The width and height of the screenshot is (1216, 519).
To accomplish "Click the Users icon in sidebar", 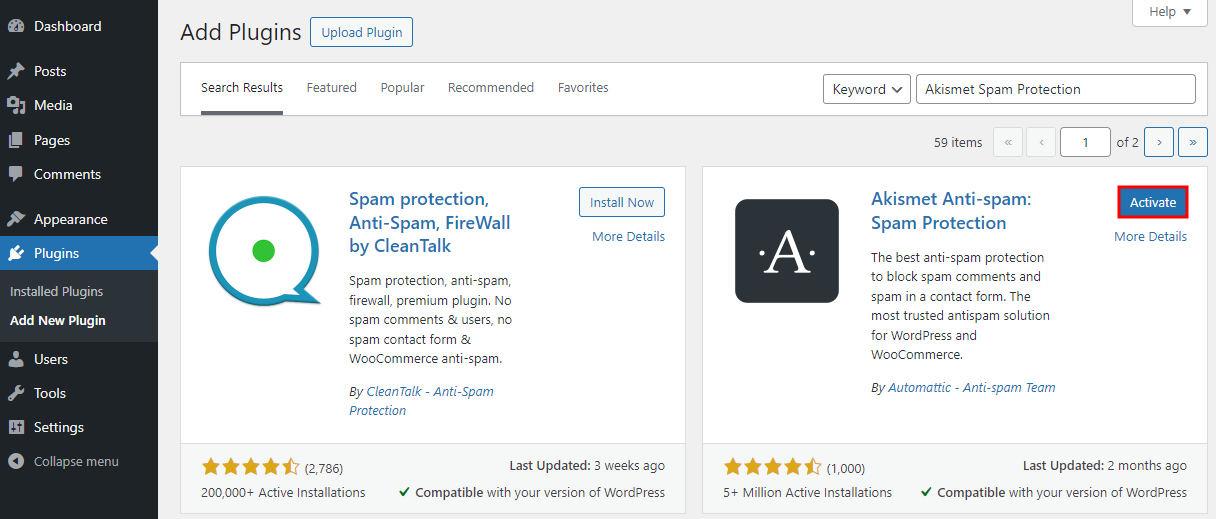I will pos(16,359).
